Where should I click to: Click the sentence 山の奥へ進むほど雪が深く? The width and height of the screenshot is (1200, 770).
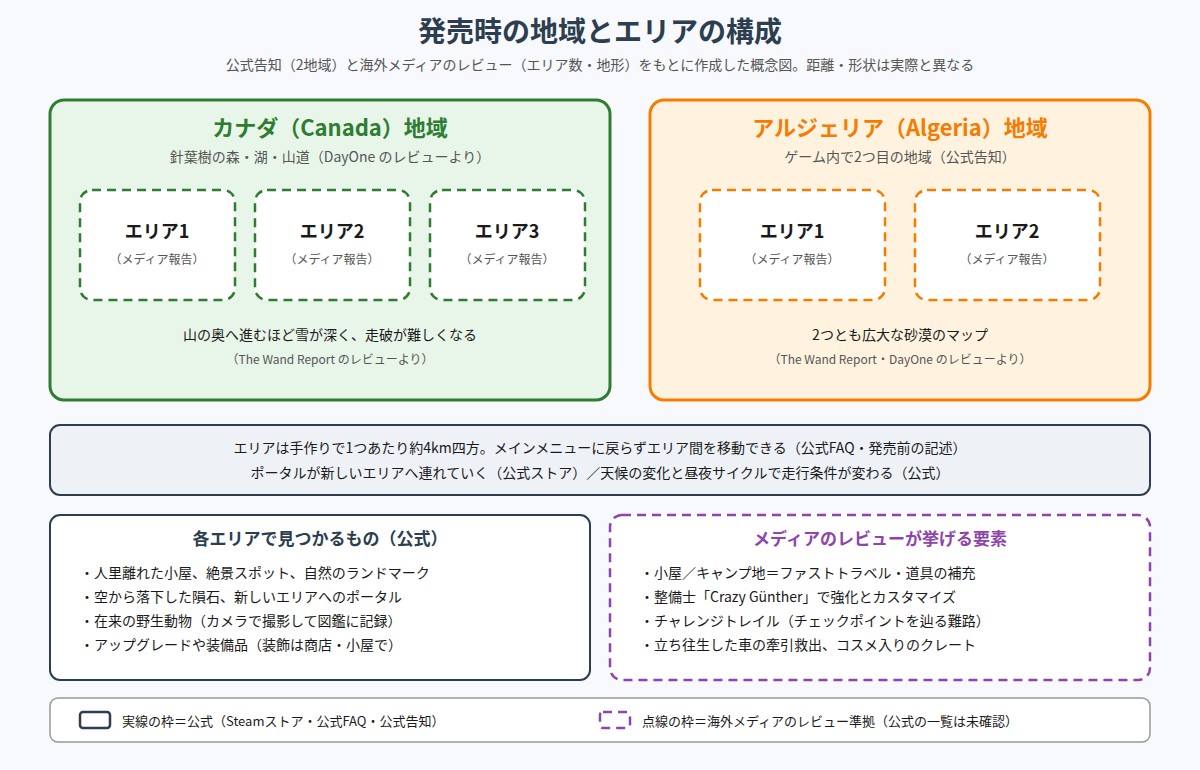click(x=330, y=335)
